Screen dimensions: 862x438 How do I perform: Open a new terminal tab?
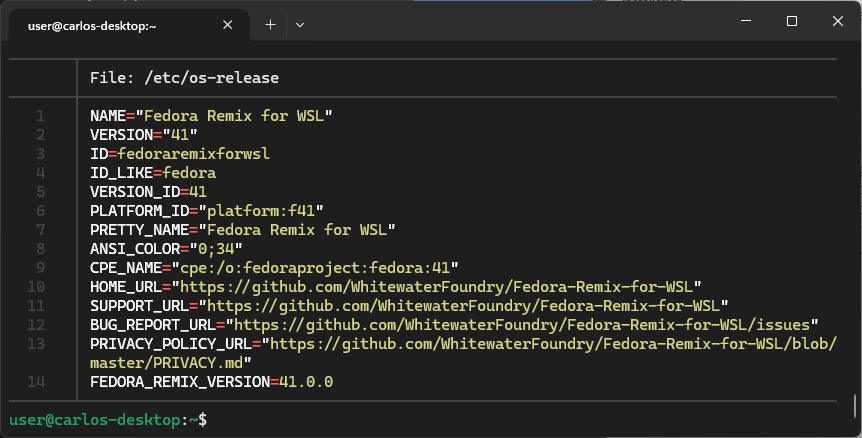pyautogui.click(x=270, y=25)
